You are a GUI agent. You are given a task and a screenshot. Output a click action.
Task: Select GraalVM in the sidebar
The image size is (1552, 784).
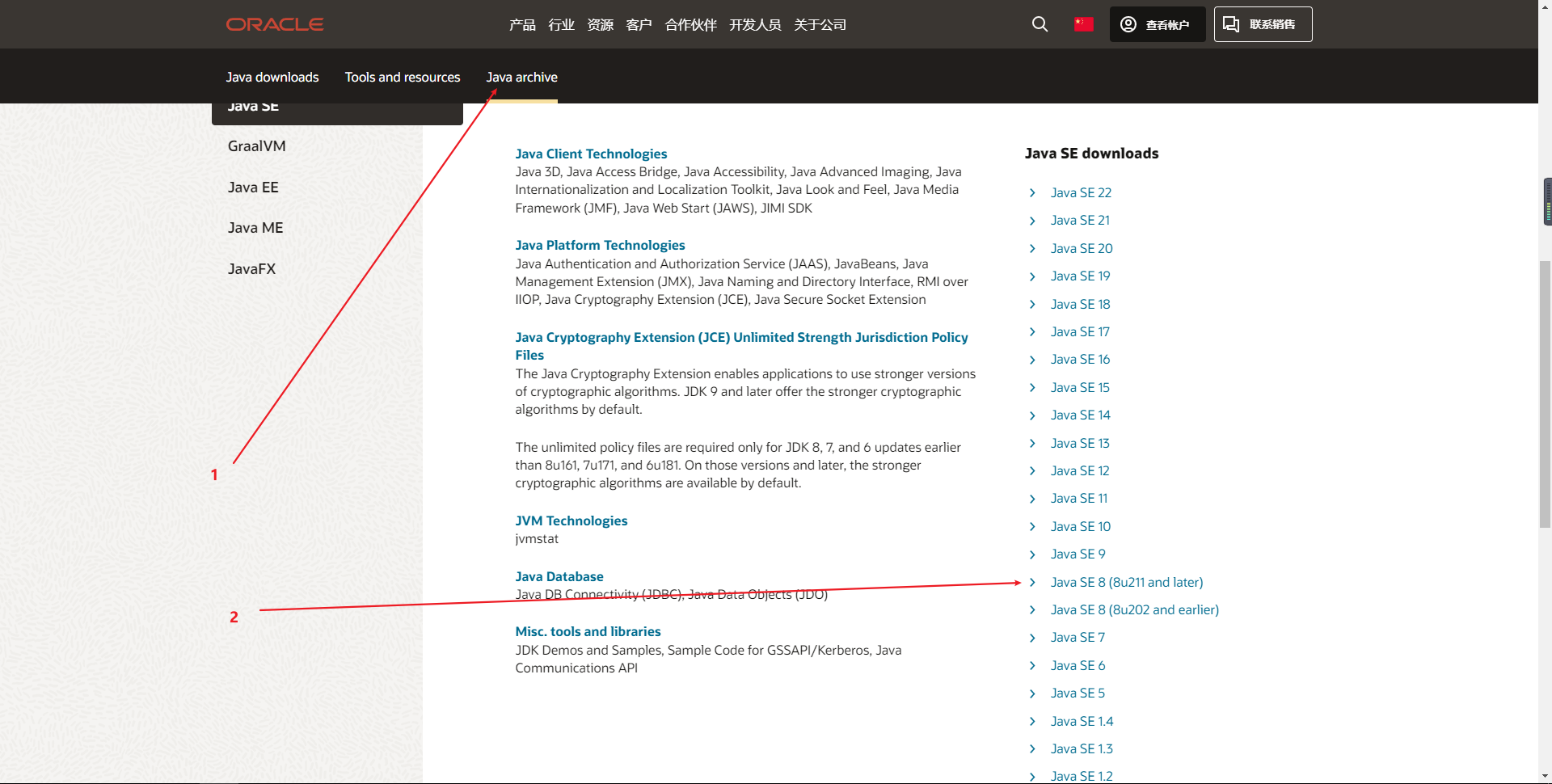(x=256, y=146)
